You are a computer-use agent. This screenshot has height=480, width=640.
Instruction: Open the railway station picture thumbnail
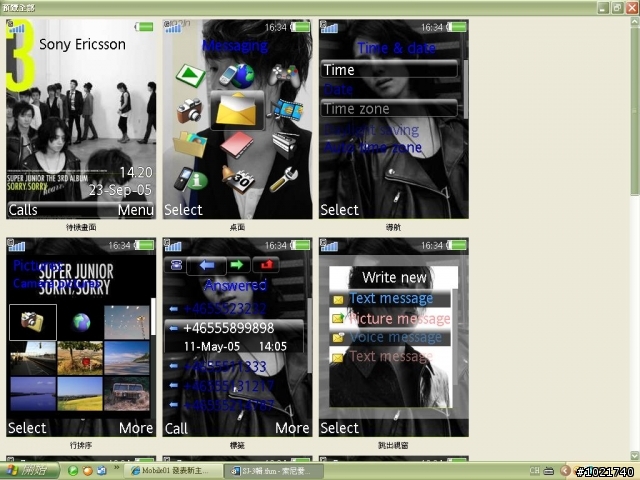tap(33, 358)
